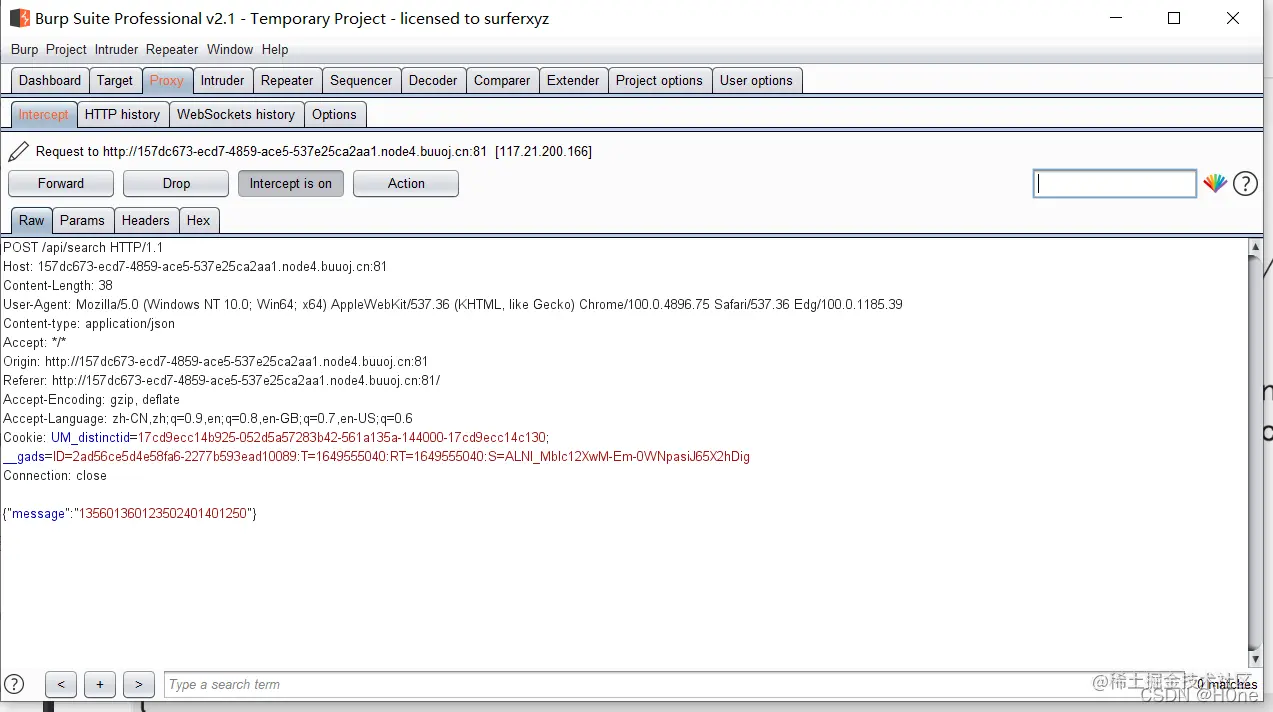Switch to the Target tab

click(115, 80)
